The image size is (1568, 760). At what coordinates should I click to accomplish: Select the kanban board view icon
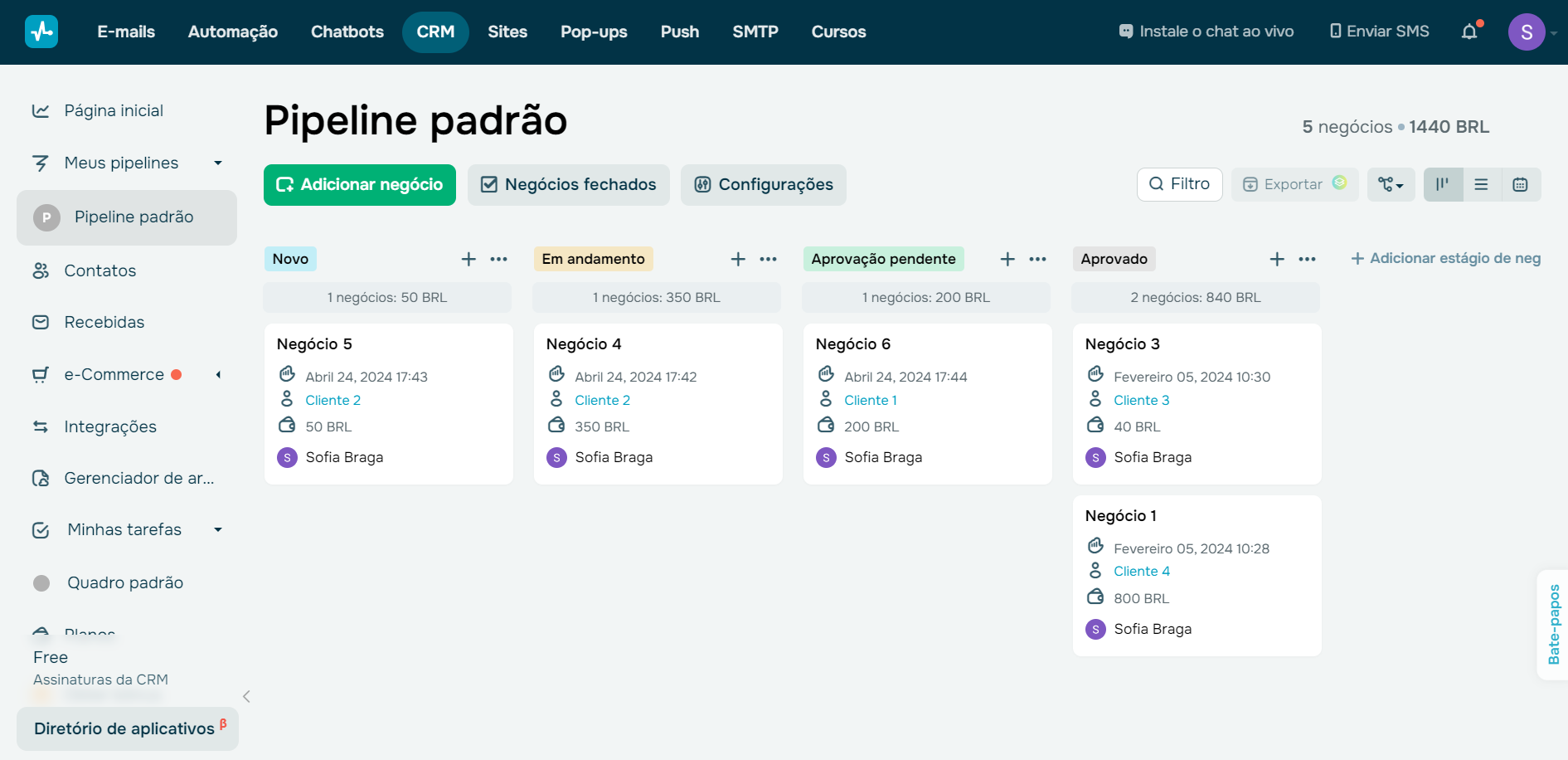tap(1443, 184)
